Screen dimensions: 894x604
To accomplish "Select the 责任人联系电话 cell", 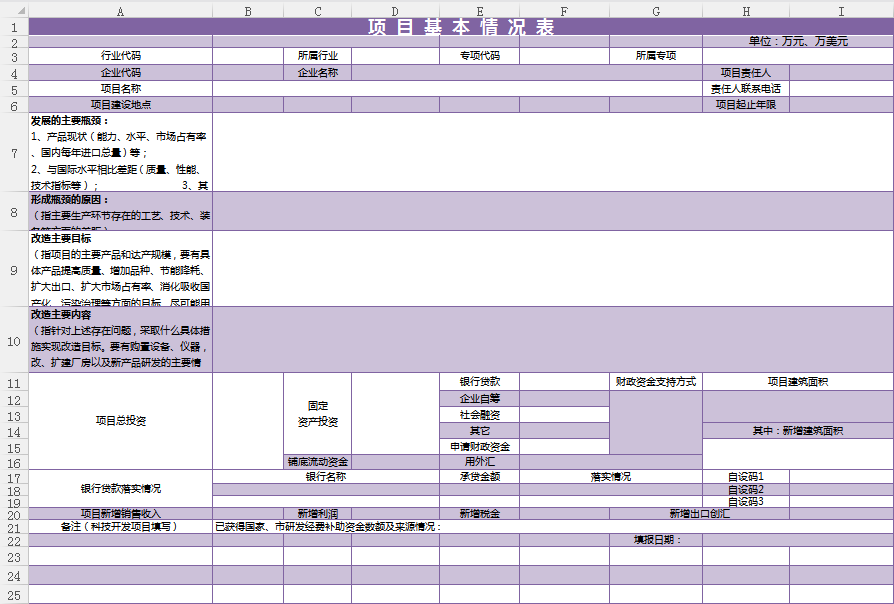I will coord(745,89).
